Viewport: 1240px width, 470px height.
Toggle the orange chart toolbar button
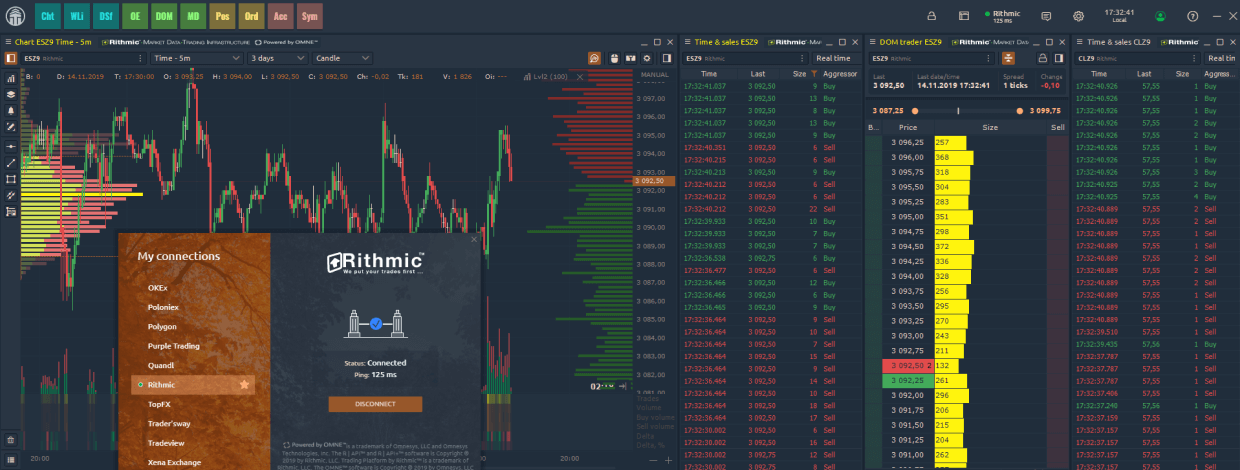point(595,58)
